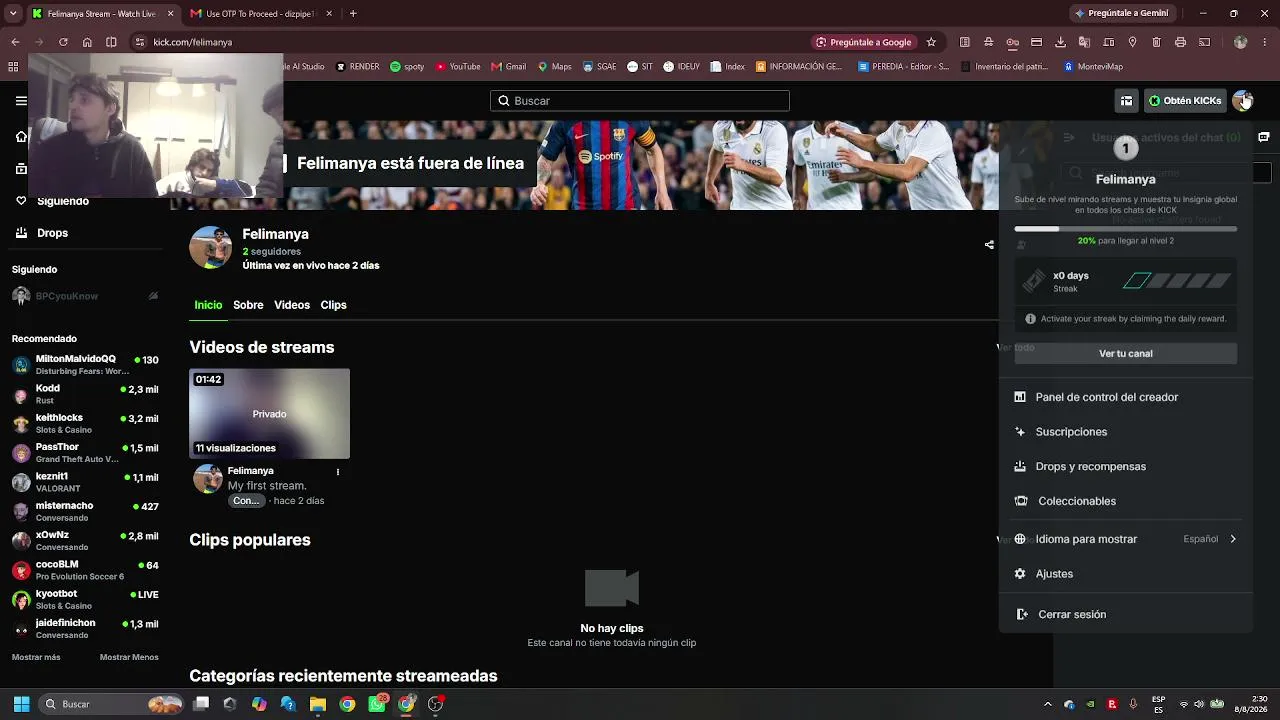This screenshot has height=720, width=1280.
Task: Open File Explorer from the taskbar
Action: click(x=318, y=704)
